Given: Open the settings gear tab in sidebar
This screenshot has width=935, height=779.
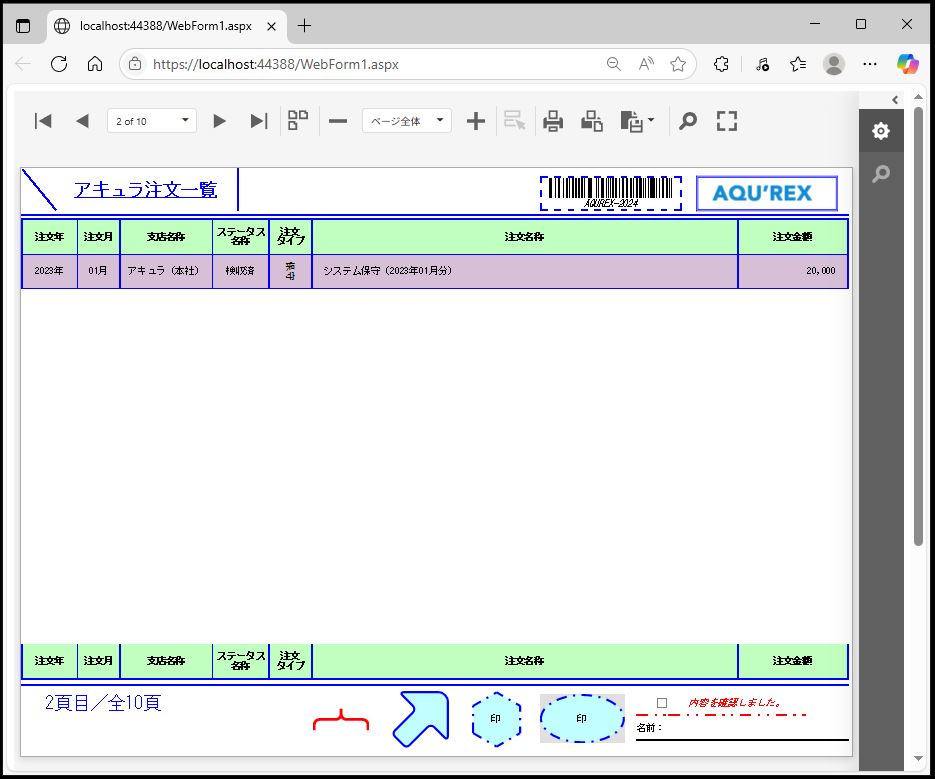Looking at the screenshot, I should [x=880, y=131].
